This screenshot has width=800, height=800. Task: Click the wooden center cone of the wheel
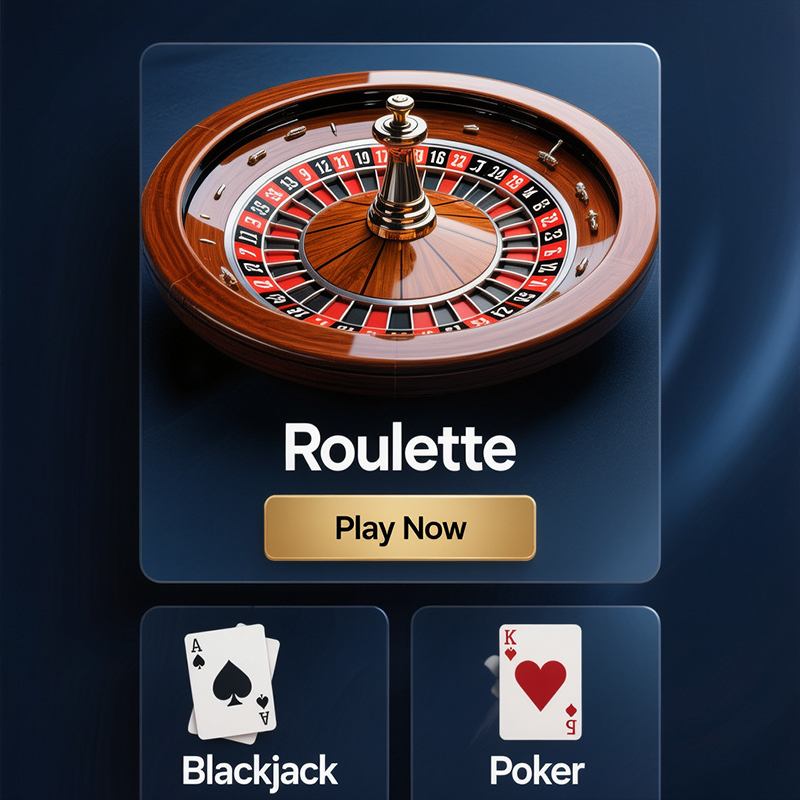tap(401, 250)
